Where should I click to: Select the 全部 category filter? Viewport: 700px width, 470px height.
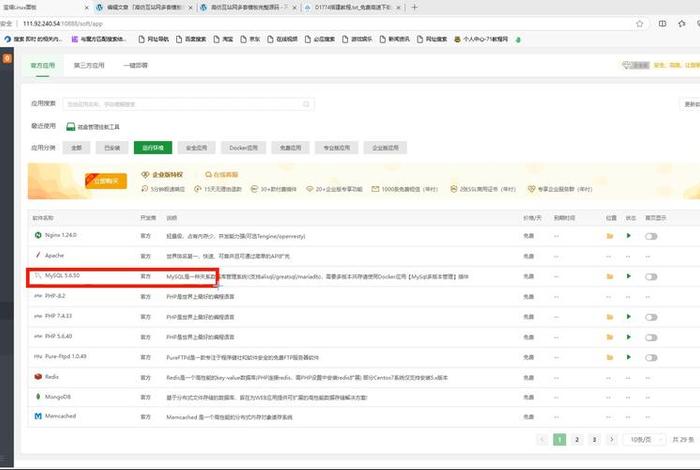point(76,148)
